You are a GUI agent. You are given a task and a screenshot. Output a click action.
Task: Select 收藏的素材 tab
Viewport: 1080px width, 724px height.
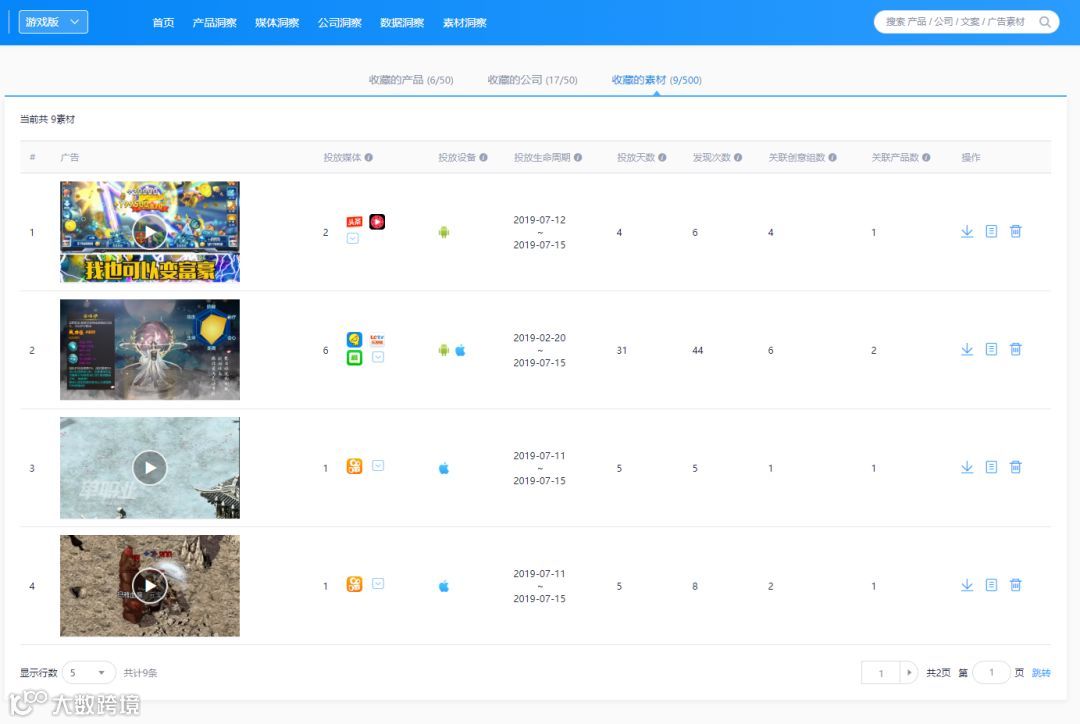pyautogui.click(x=656, y=80)
